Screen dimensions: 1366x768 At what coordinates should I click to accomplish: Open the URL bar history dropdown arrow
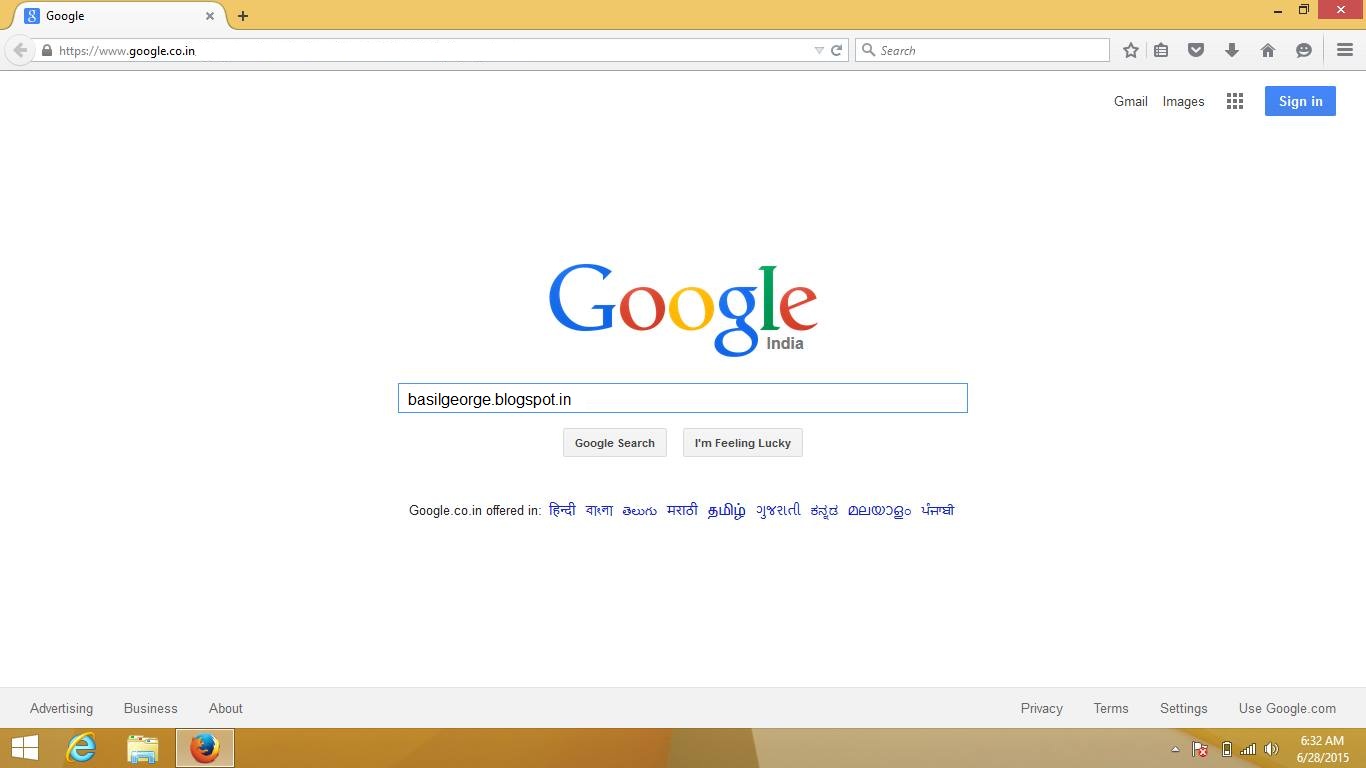click(819, 50)
